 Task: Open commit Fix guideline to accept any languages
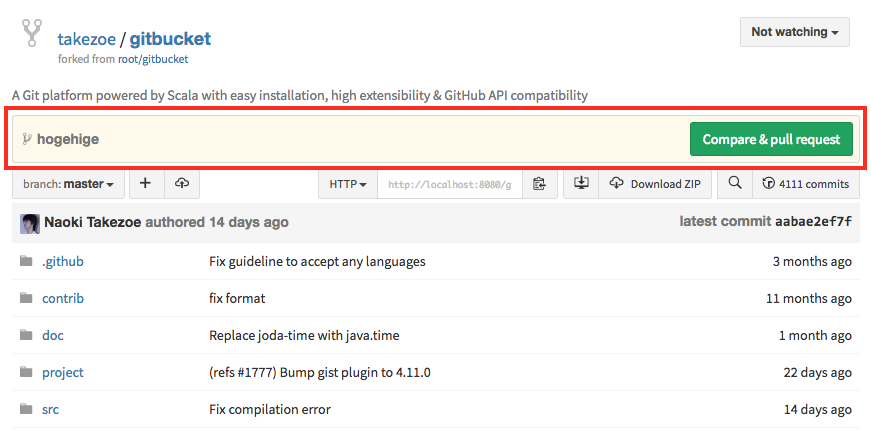point(317,261)
